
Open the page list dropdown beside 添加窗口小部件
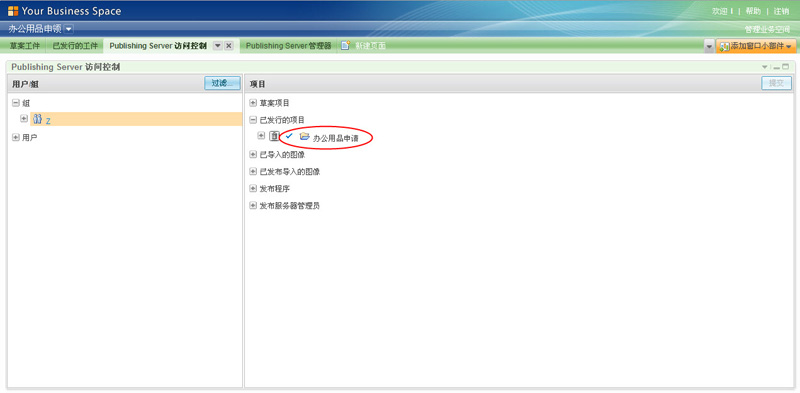click(x=709, y=46)
